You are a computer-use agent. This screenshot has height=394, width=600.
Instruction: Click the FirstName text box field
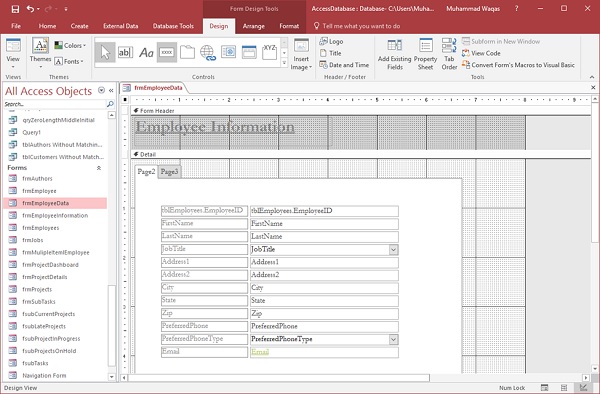(x=324, y=224)
